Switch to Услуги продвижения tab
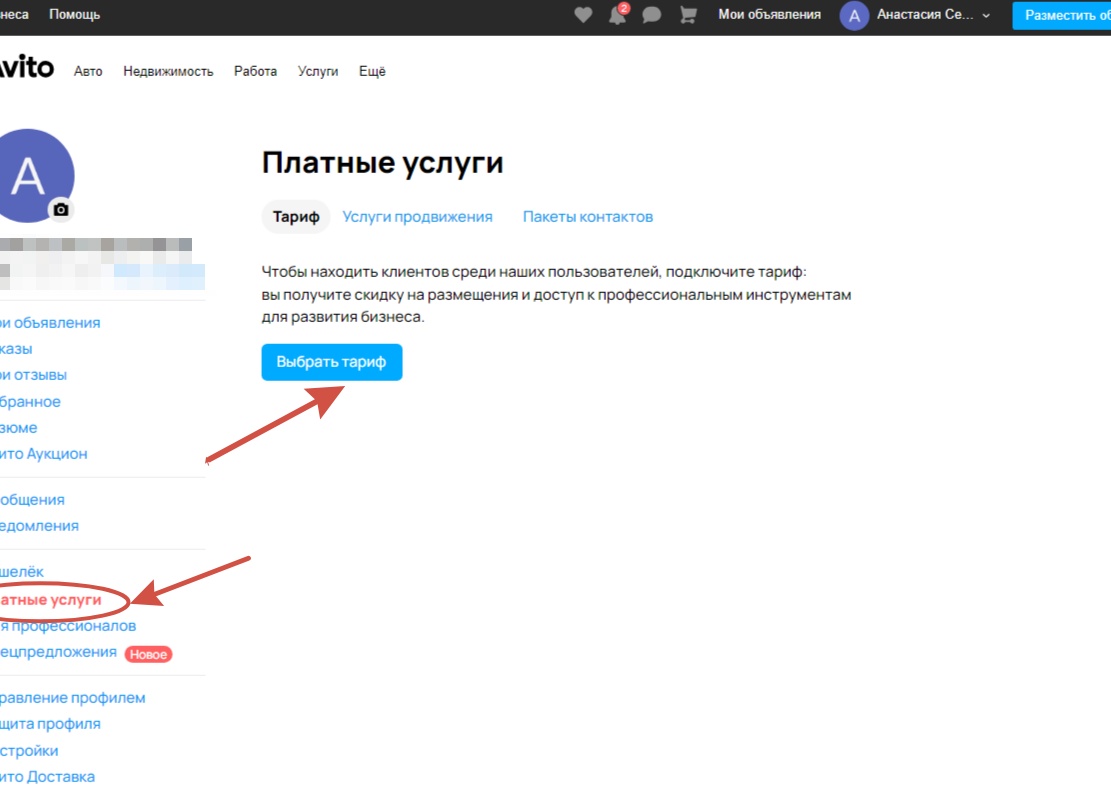The image size is (1111, 806). [x=417, y=217]
